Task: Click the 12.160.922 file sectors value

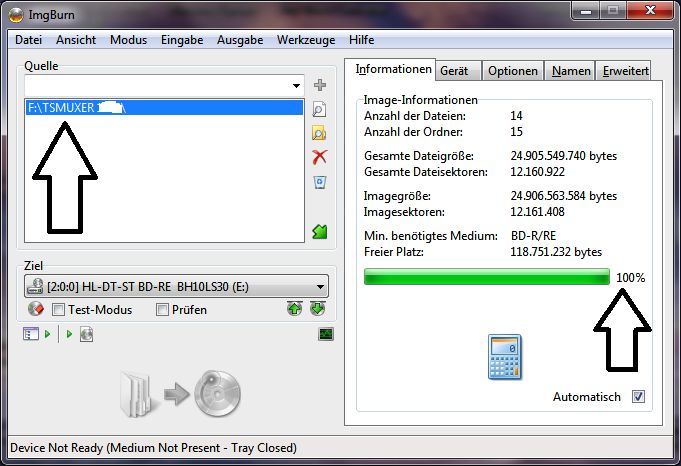Action: [537, 172]
